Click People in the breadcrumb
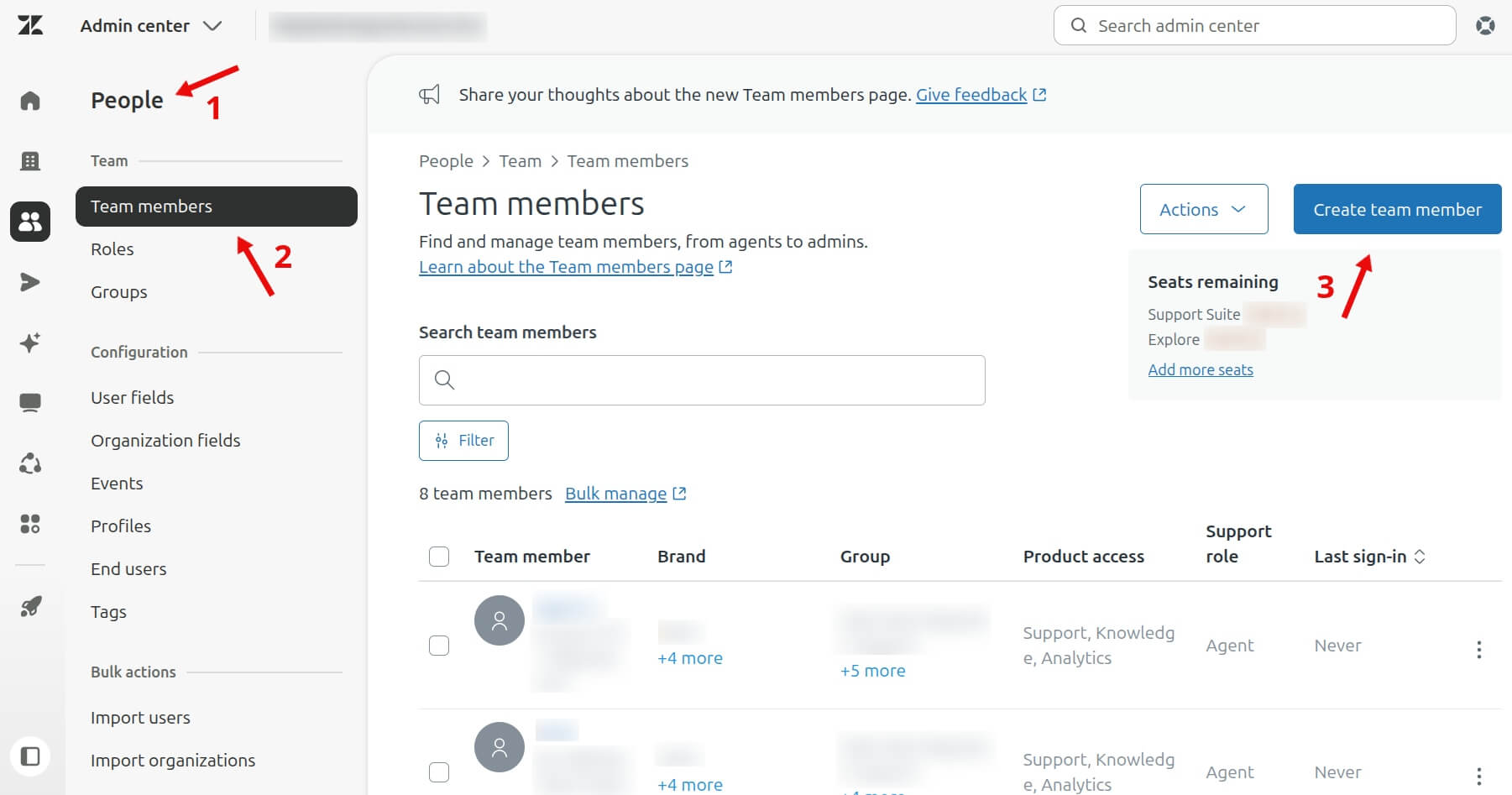 (446, 161)
